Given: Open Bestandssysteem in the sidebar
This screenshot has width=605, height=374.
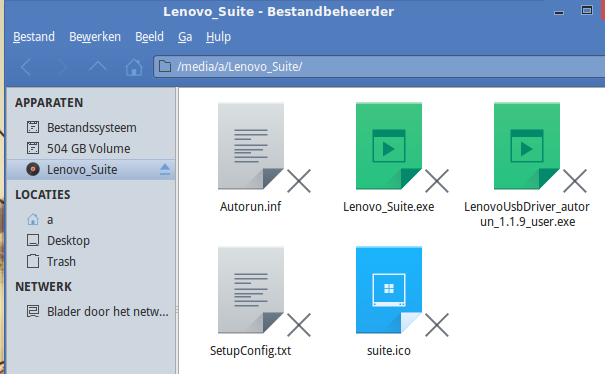Looking at the screenshot, I should 91,127.
